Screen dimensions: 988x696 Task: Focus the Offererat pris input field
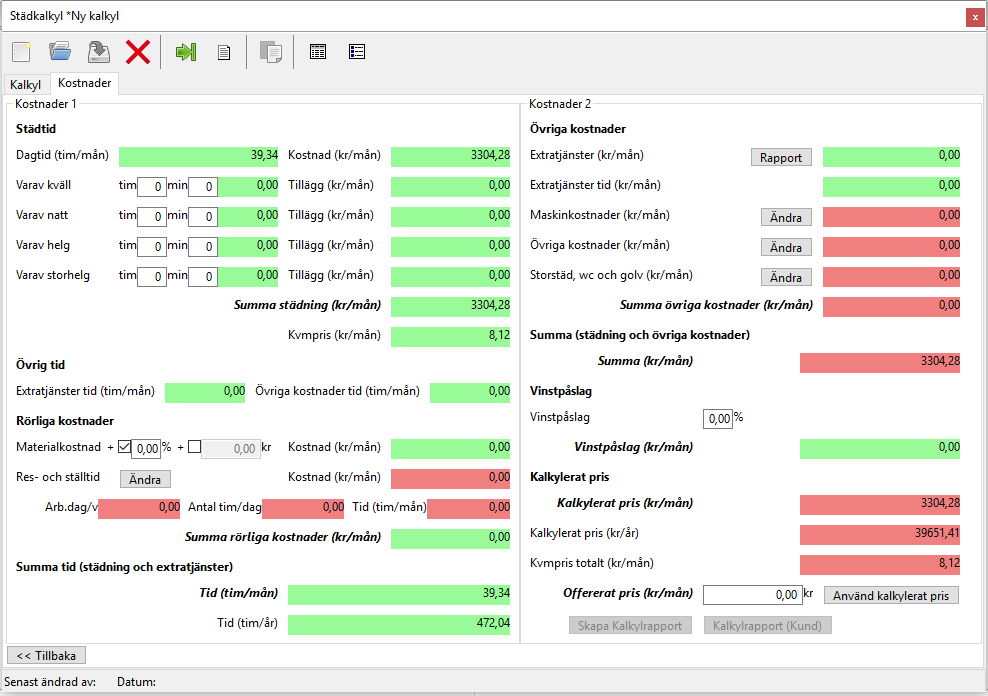pos(752,595)
